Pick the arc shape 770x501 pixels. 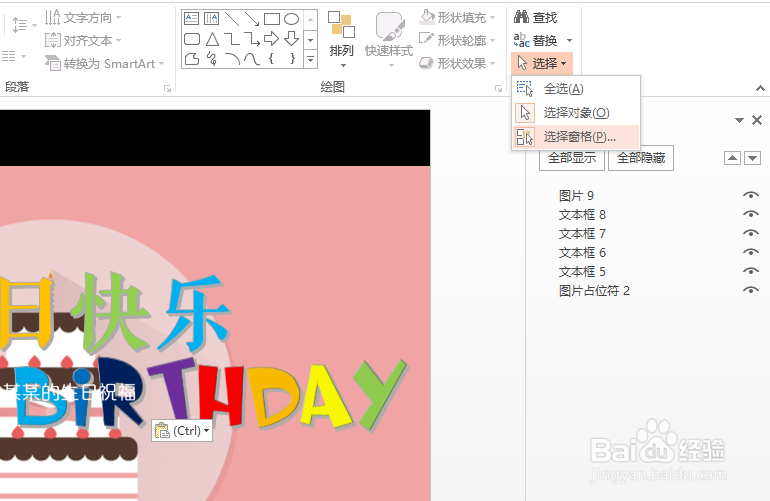point(232,59)
